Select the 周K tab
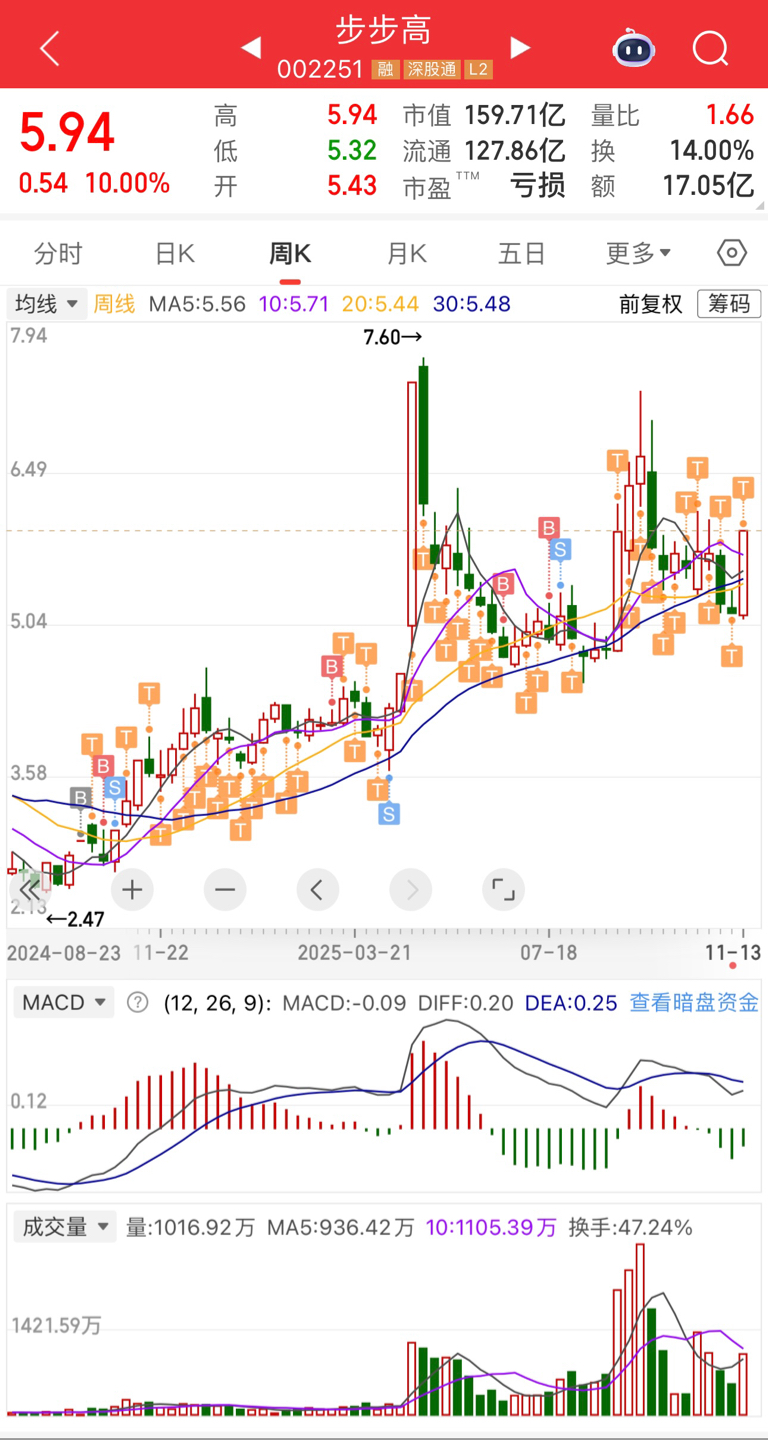The width and height of the screenshot is (768, 1440). (290, 254)
